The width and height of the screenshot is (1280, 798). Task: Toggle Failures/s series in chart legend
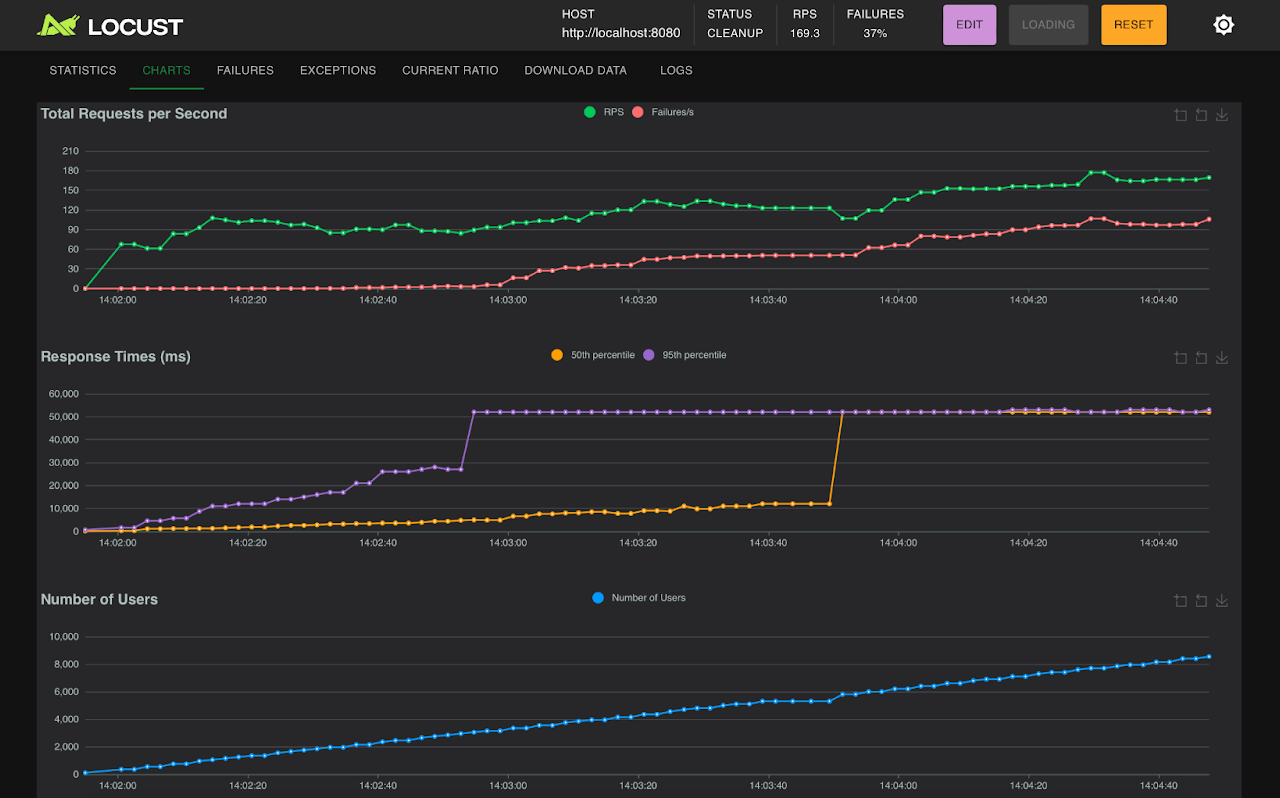[663, 112]
